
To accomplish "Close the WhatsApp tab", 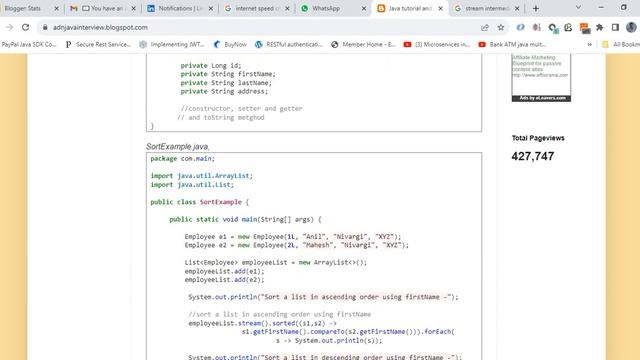I will tap(364, 8).
